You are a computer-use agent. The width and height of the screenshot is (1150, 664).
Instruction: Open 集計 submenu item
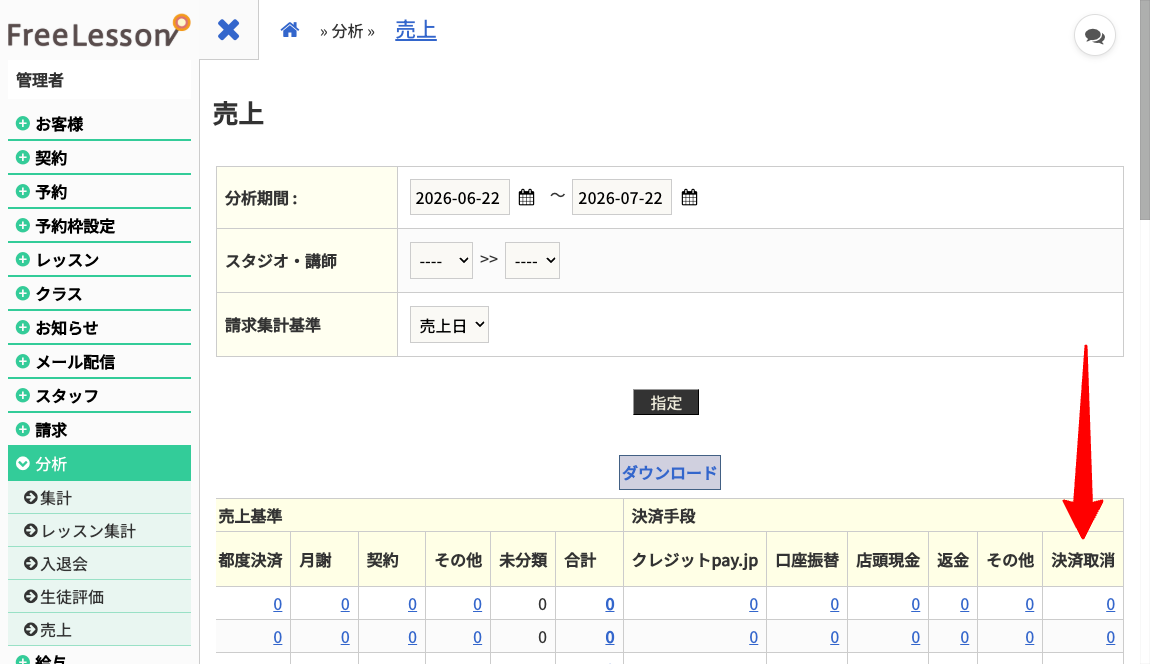click(99, 497)
